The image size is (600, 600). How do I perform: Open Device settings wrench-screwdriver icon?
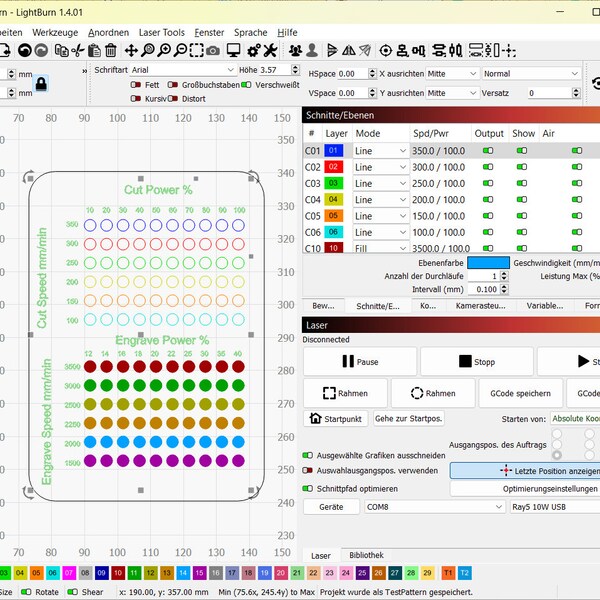271,50
